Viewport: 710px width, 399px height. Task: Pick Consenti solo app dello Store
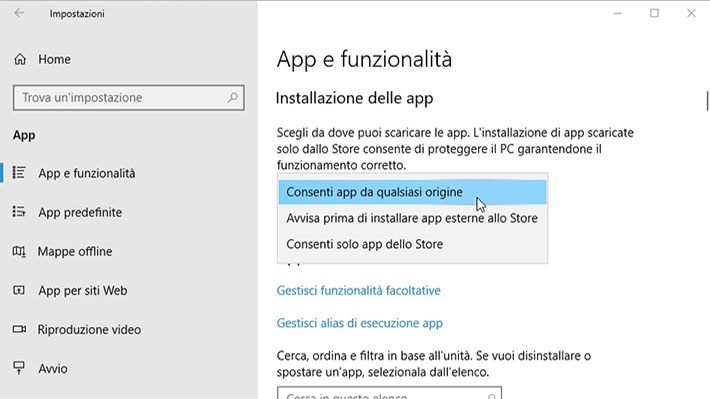[x=412, y=244]
